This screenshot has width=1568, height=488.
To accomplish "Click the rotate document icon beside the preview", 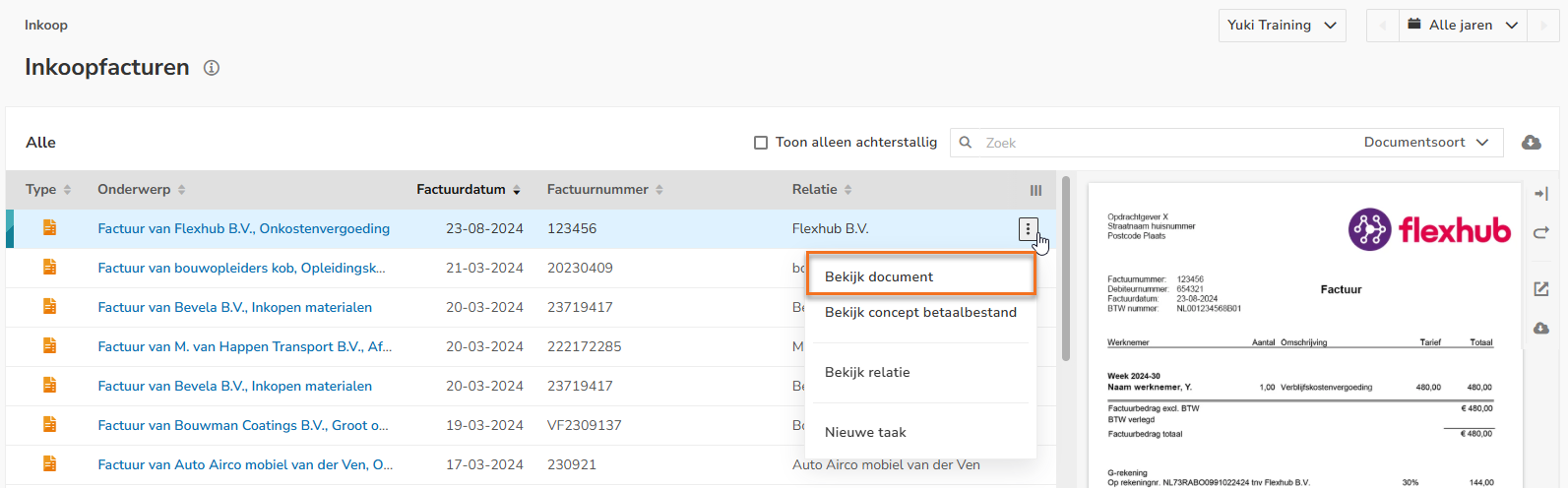I will (1541, 233).
